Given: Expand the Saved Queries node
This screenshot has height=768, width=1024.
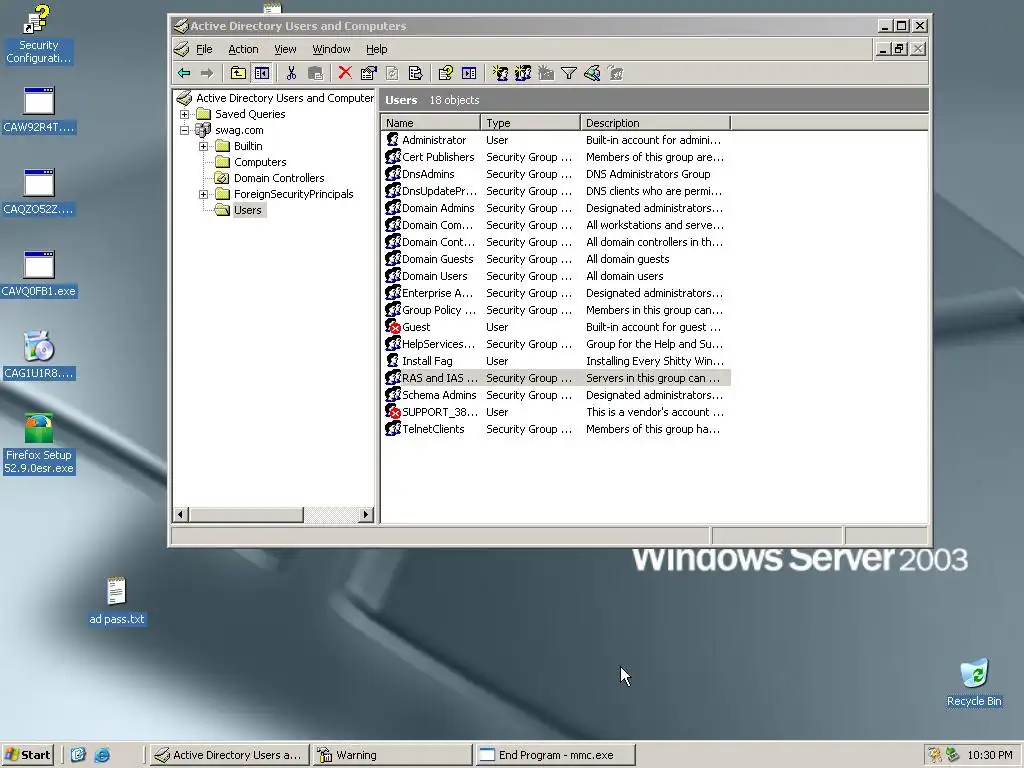Looking at the screenshot, I should click(185, 114).
